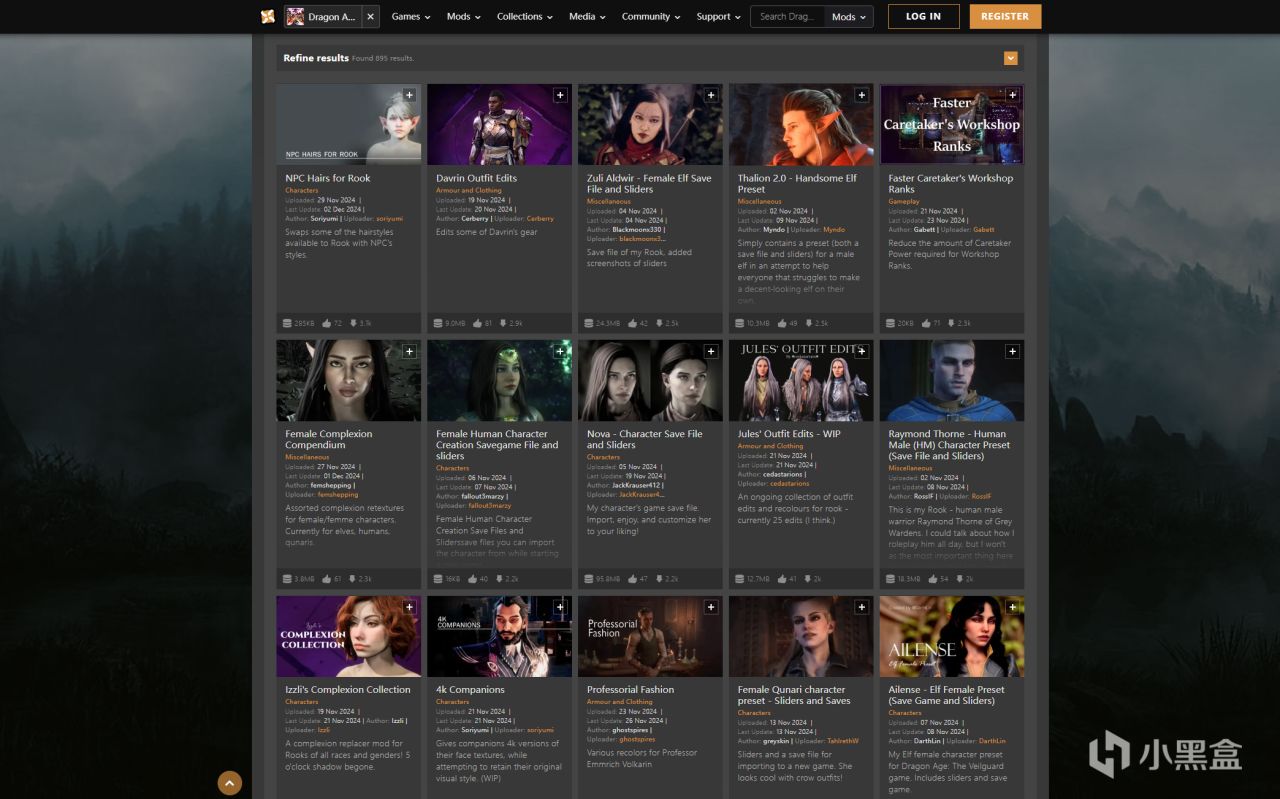
Task: Open the Raymond Thorne thumbnail image
Action: click(x=952, y=380)
